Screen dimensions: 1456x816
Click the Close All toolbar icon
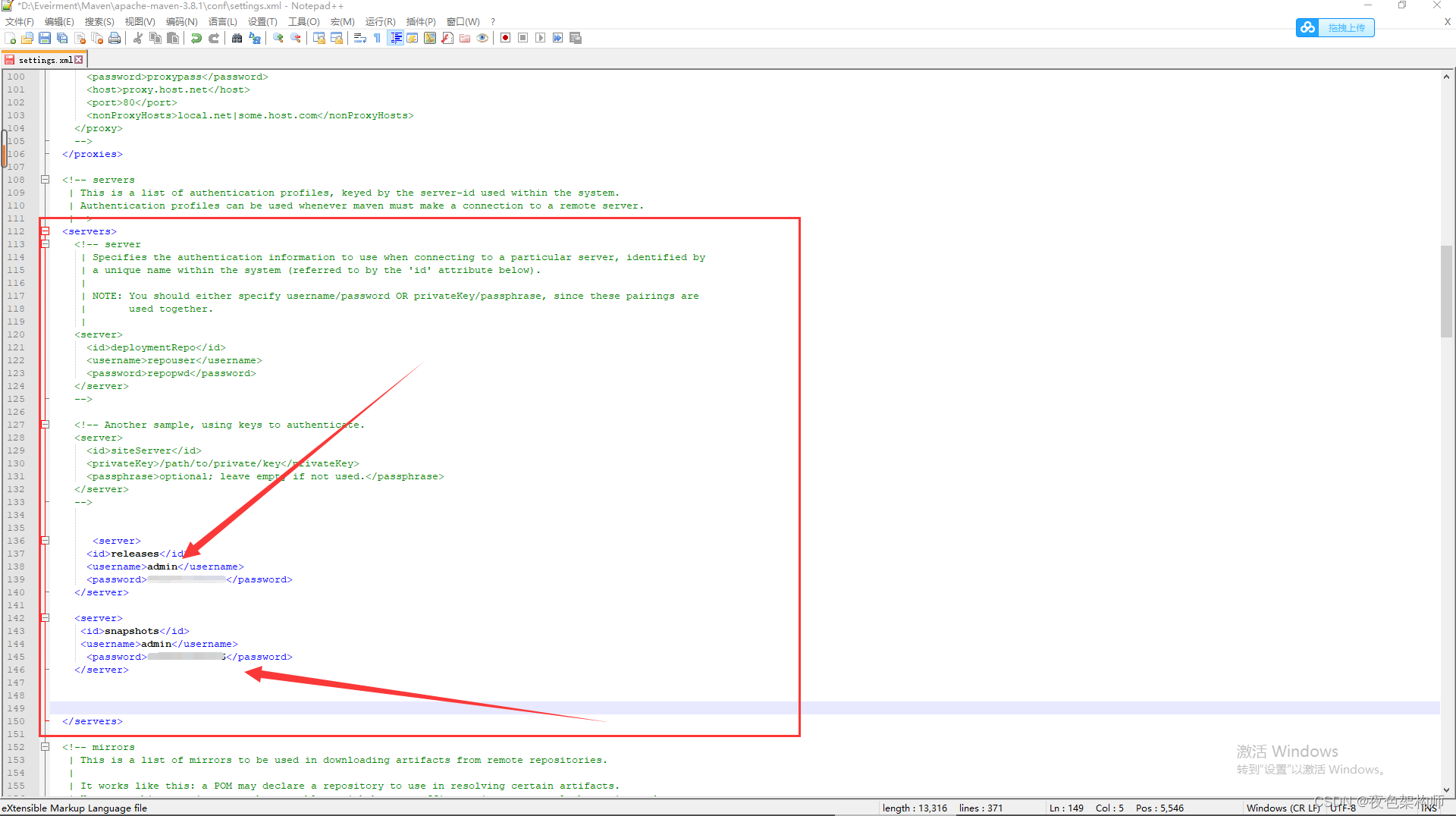[x=97, y=38]
